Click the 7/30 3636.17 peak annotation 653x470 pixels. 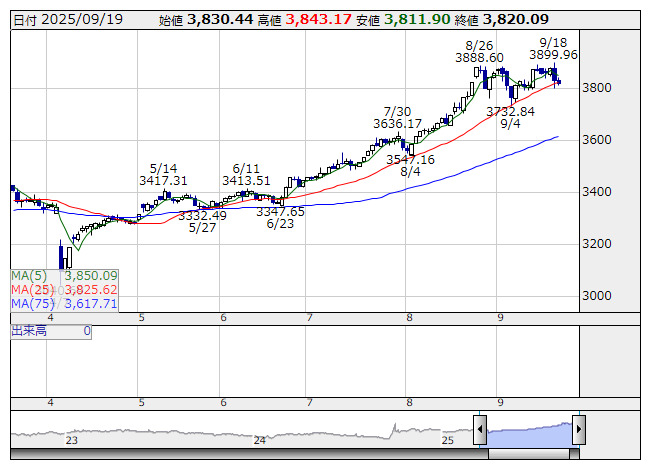[x=397, y=118]
